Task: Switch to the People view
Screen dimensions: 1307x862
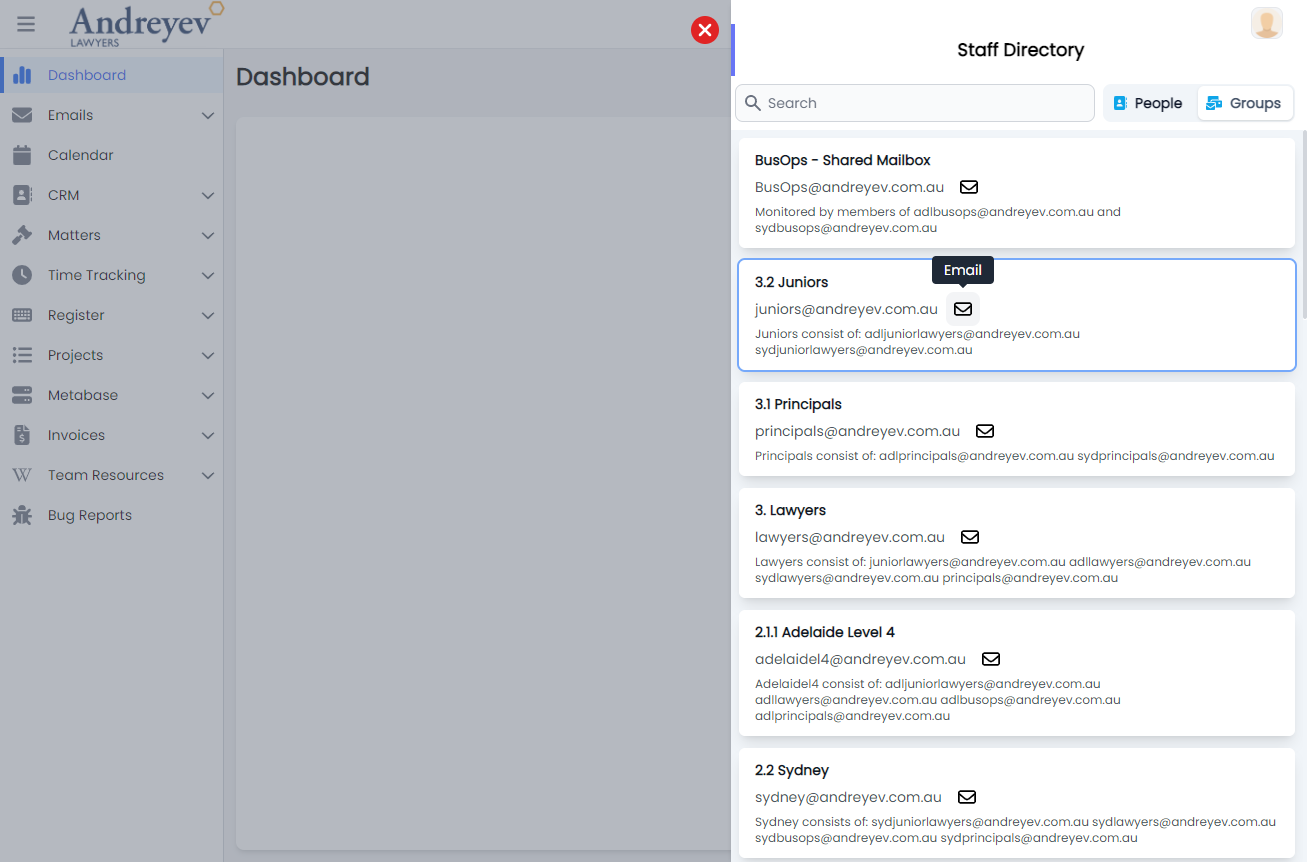Action: [x=1148, y=103]
